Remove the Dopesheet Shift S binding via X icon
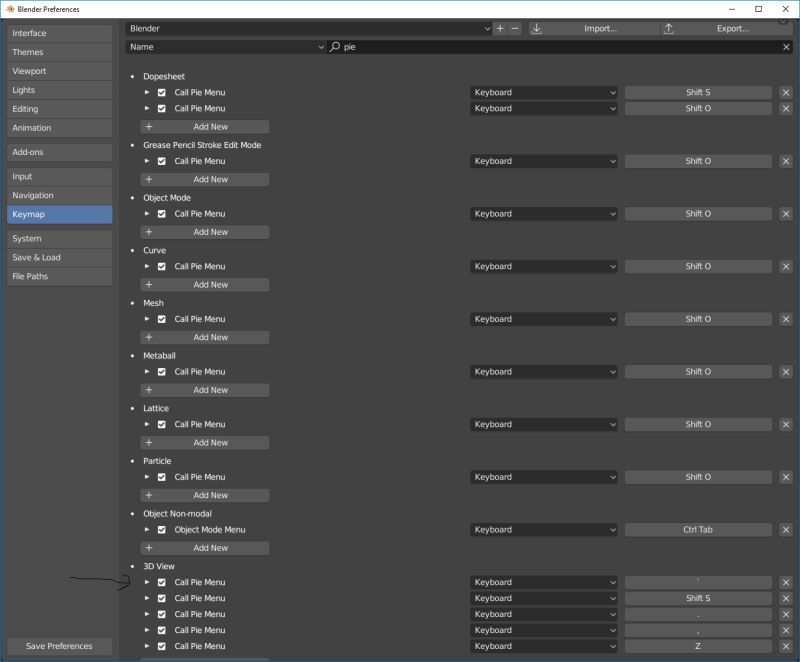This screenshot has height=662, width=800. coord(786,92)
